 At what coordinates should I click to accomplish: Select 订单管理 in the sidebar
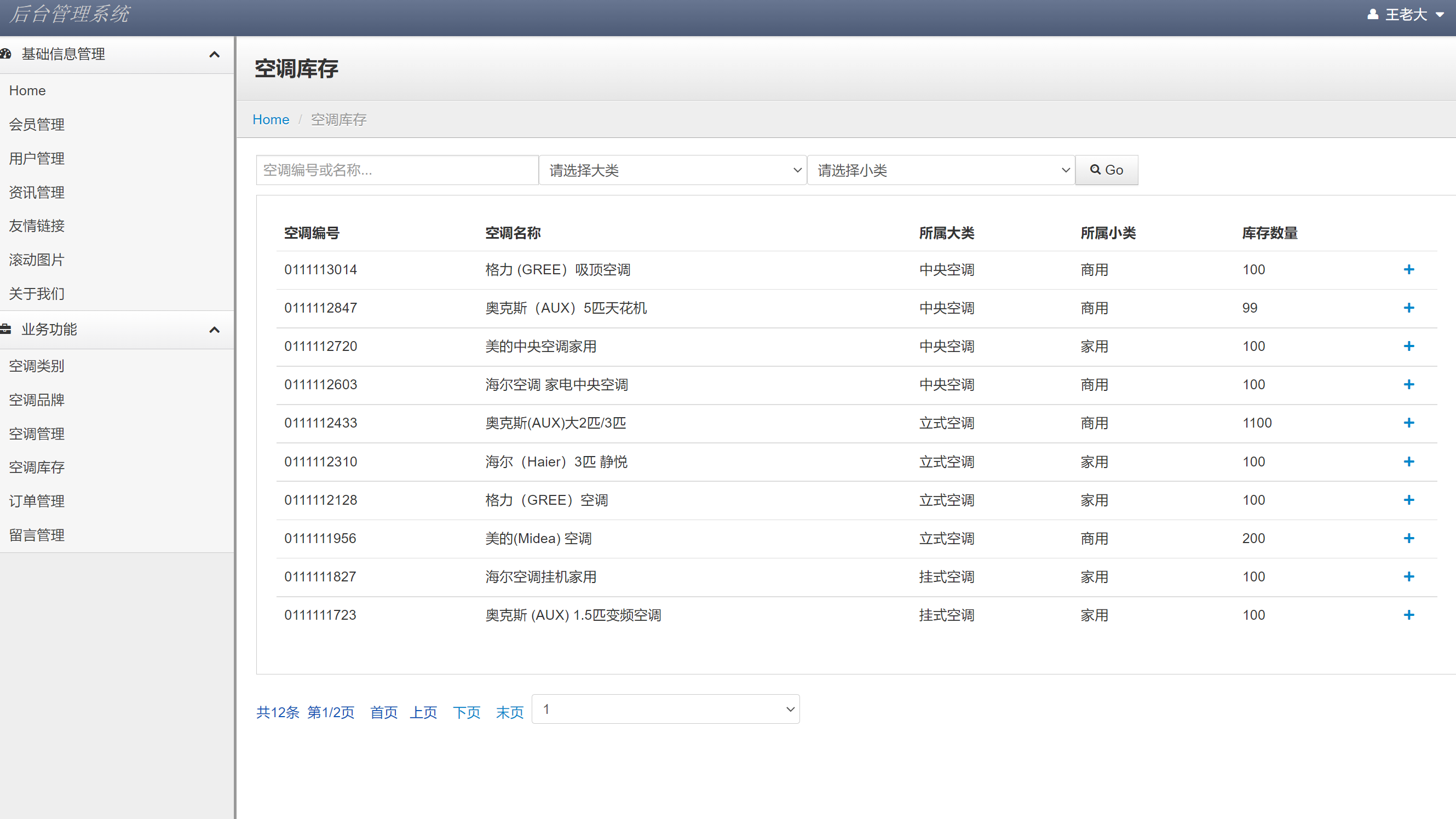pos(36,501)
